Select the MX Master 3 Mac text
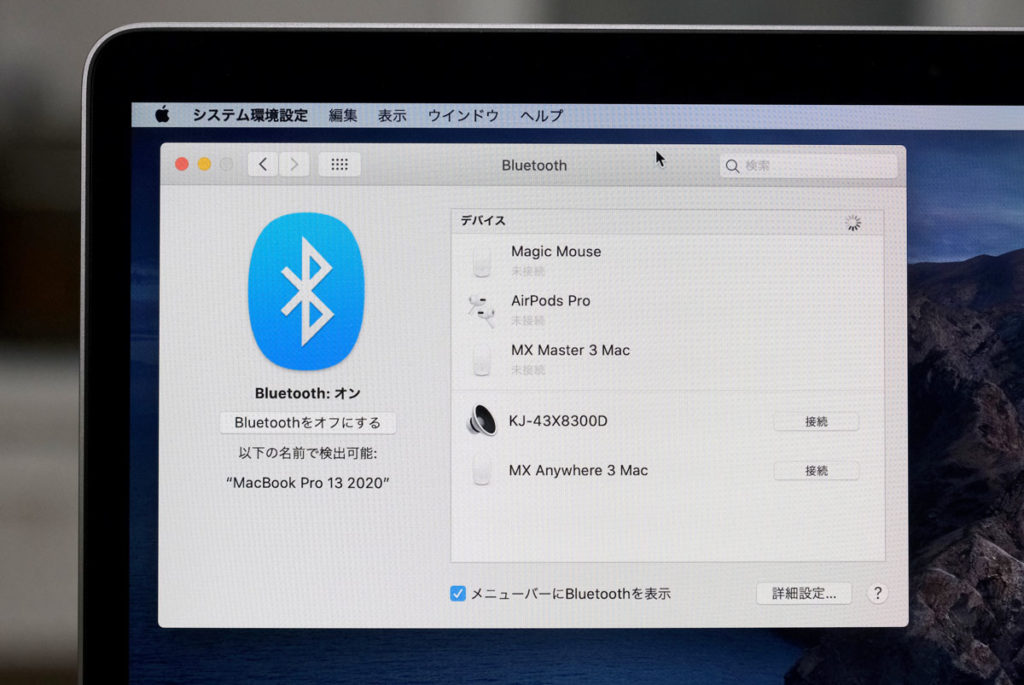This screenshot has width=1024, height=685. 570,351
